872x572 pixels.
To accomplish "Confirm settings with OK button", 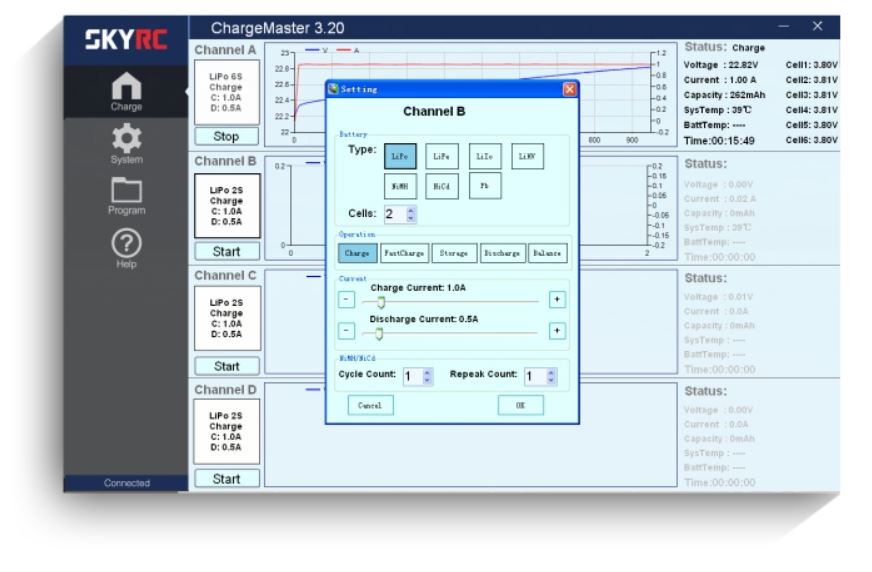I will pos(521,405).
